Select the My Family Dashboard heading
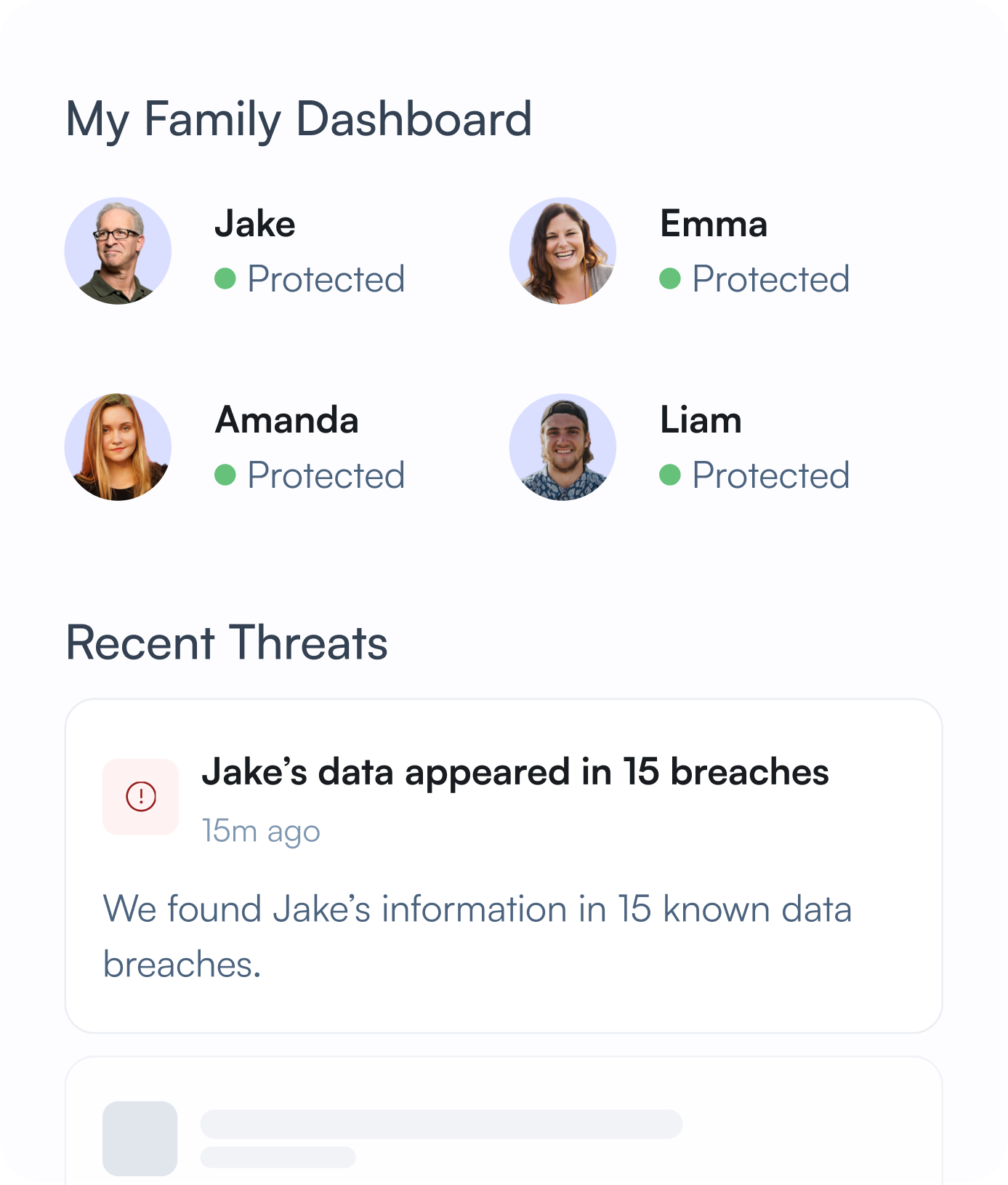 coord(299,118)
